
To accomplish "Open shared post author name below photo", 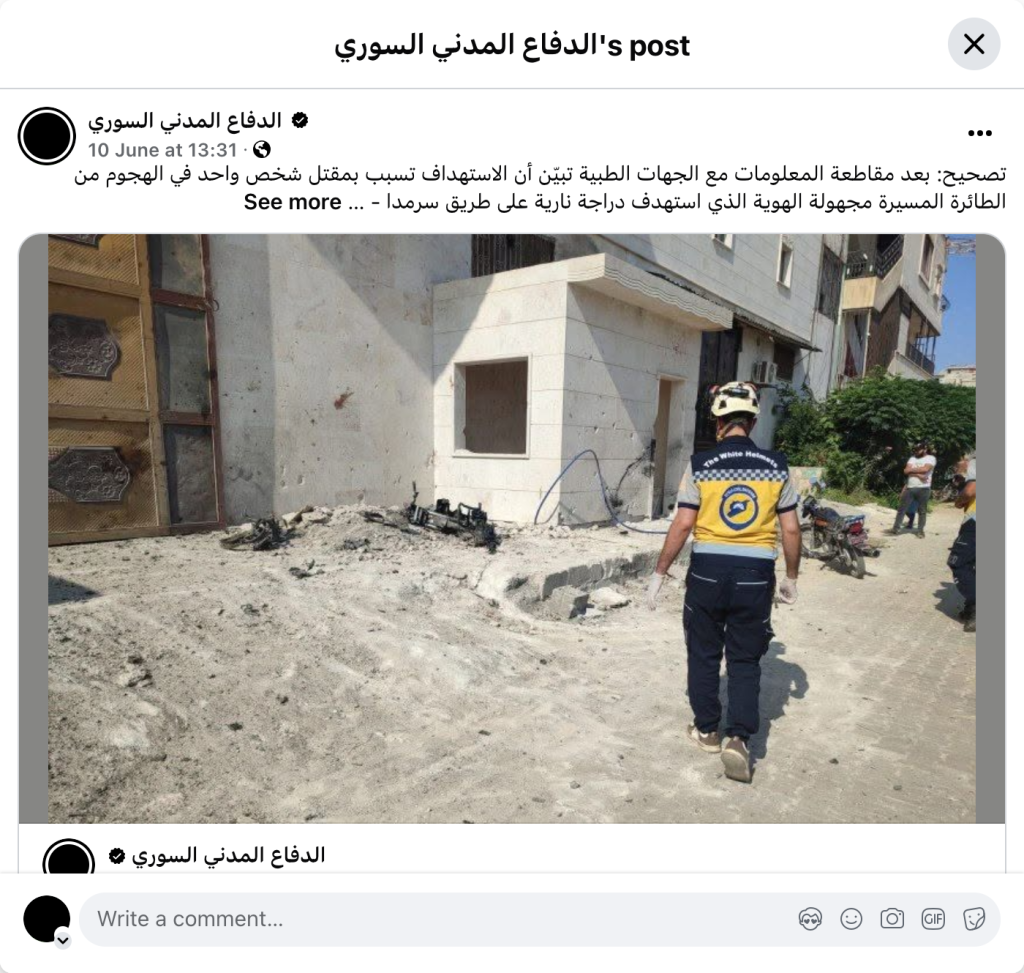I will (x=229, y=855).
